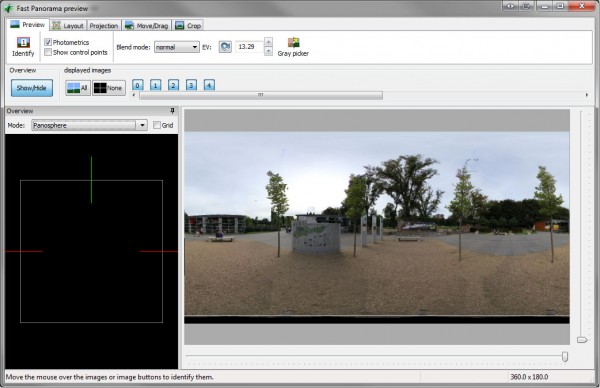Viewport: 600px width, 388px height.
Task: Click the horizontal field of view slider handle
Action: coord(565,356)
